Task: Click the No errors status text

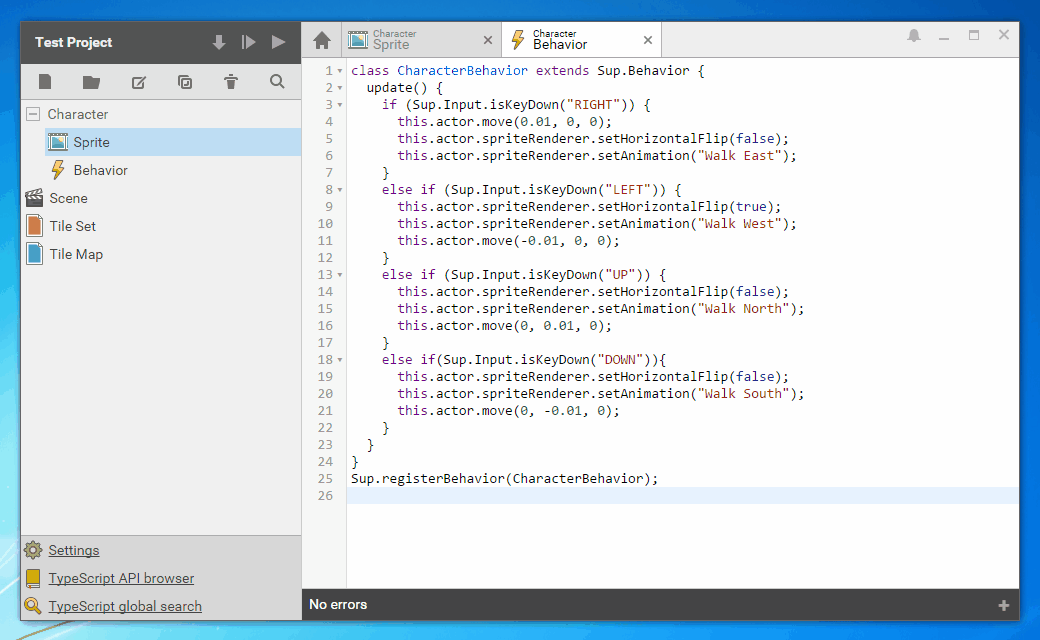Action: [338, 605]
